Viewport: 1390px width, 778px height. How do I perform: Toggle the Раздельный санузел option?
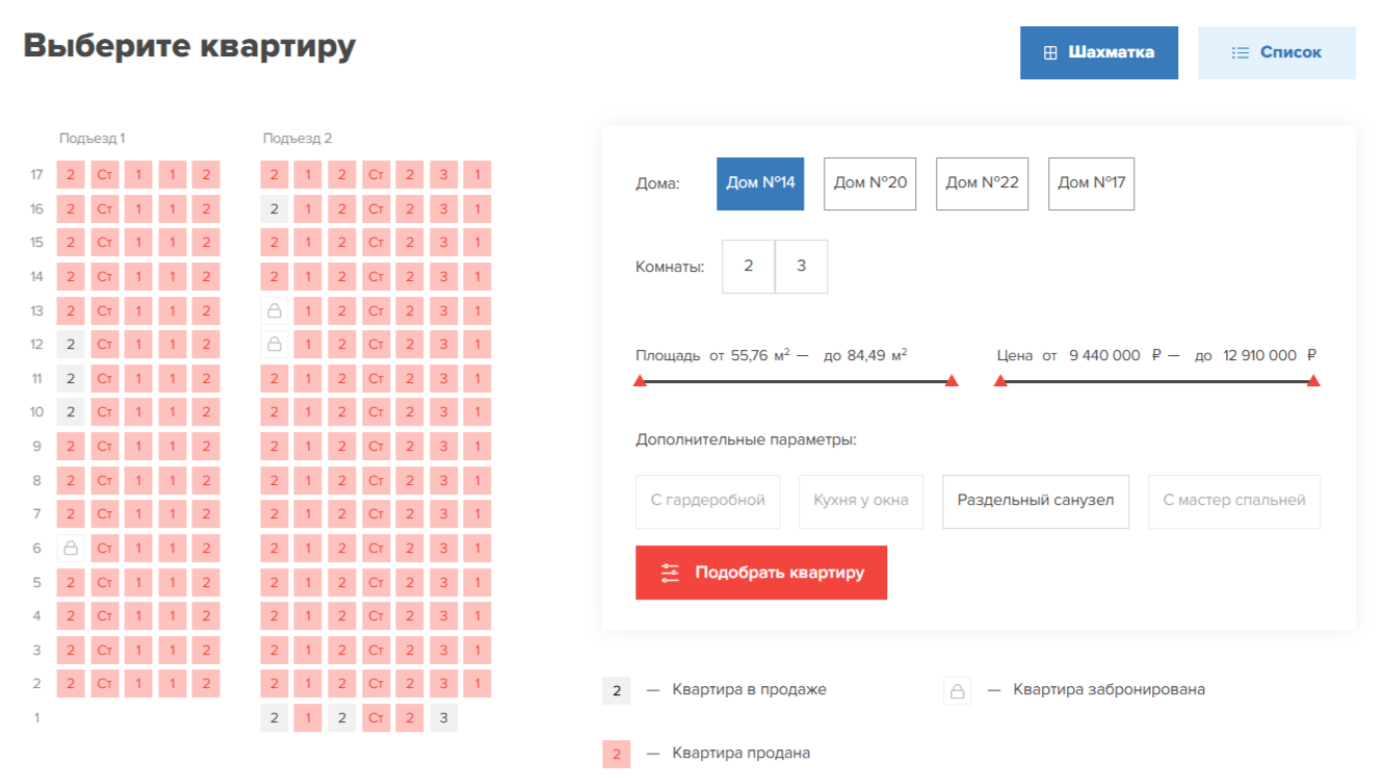[x=1035, y=501]
